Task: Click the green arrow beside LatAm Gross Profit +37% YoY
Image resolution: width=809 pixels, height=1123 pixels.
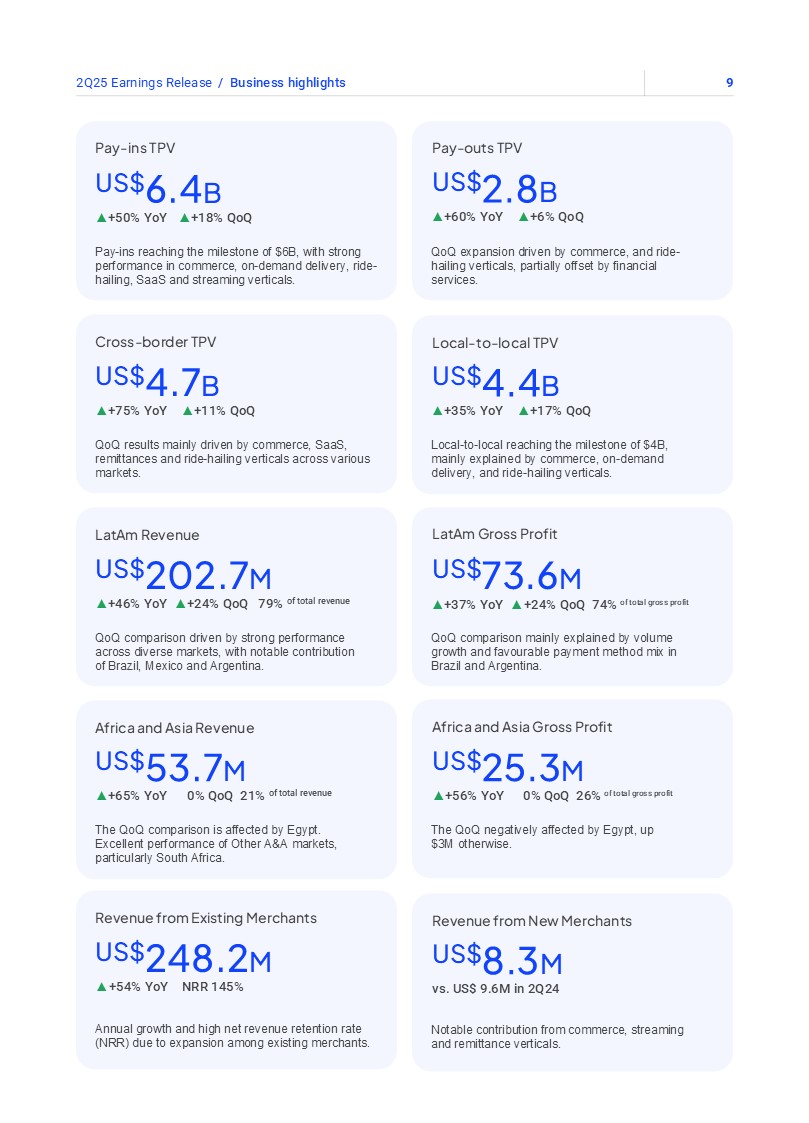Action: 437,604
